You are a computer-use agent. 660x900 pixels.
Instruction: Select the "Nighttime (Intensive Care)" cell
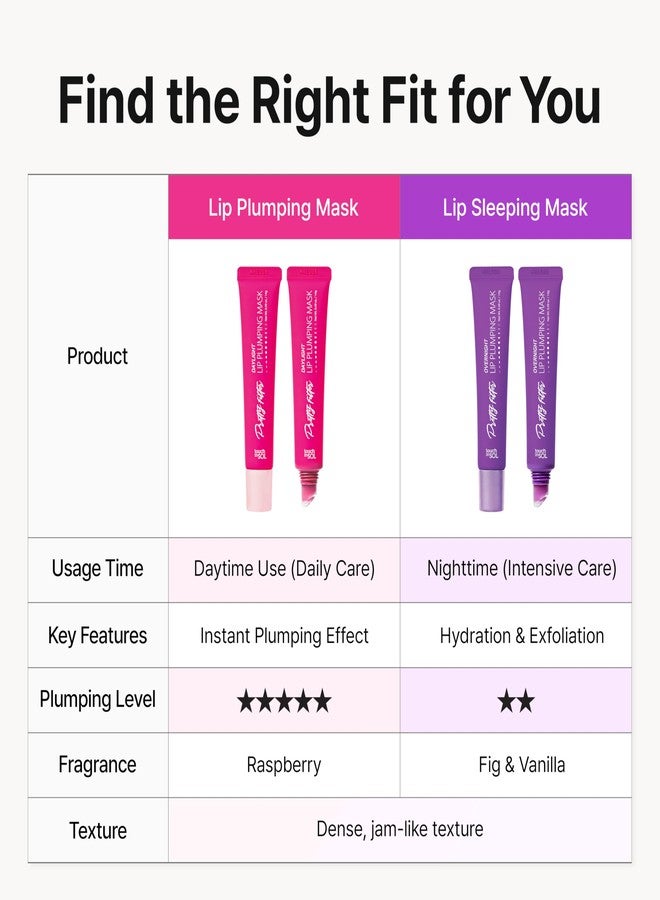(x=521, y=569)
